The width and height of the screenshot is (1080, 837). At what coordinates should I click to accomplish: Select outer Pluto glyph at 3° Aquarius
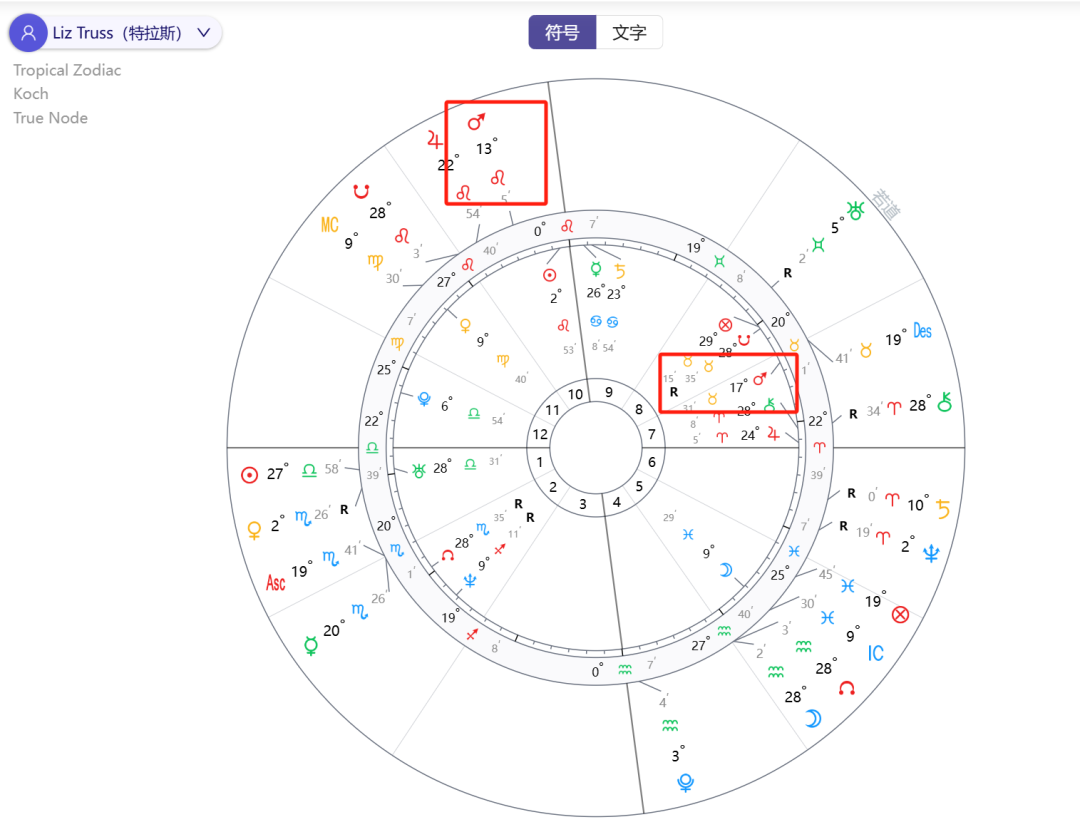685,783
